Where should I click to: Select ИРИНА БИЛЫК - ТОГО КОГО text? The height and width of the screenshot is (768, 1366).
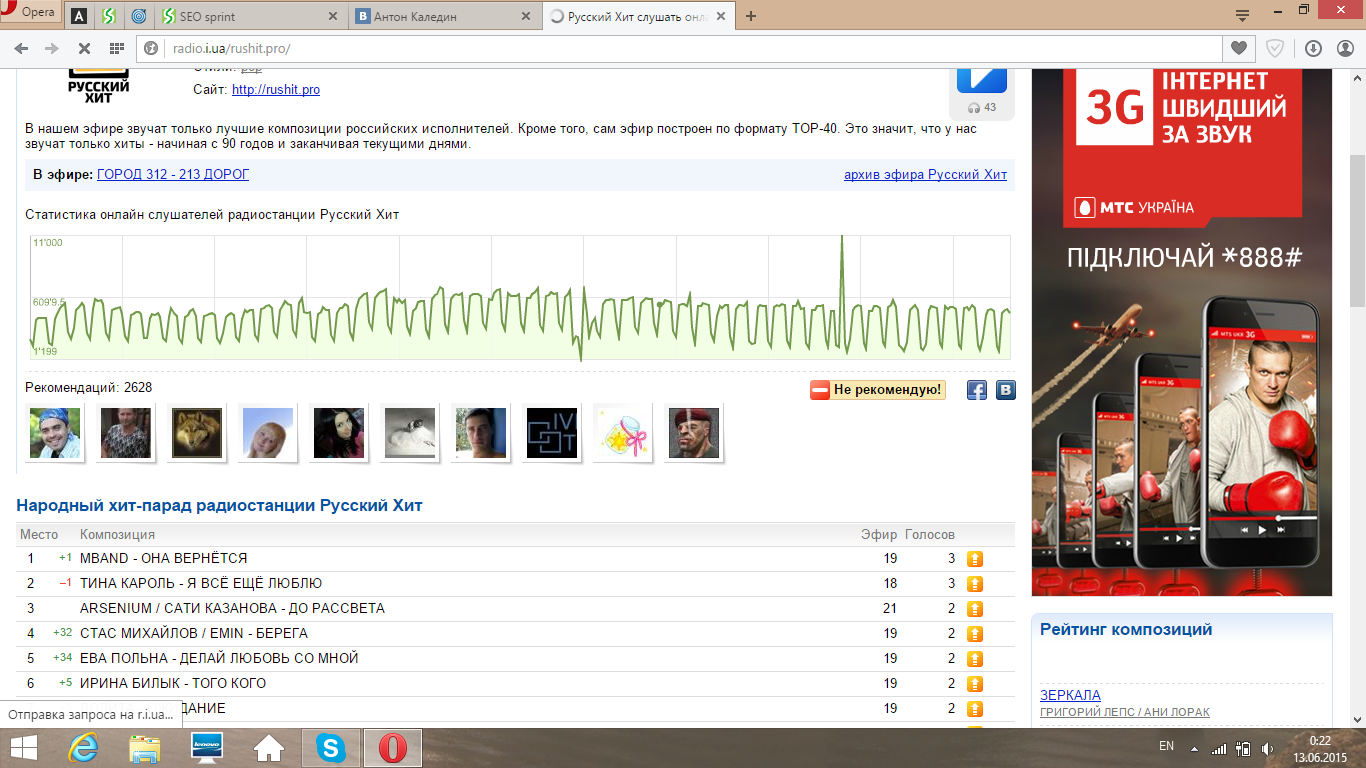coord(173,683)
